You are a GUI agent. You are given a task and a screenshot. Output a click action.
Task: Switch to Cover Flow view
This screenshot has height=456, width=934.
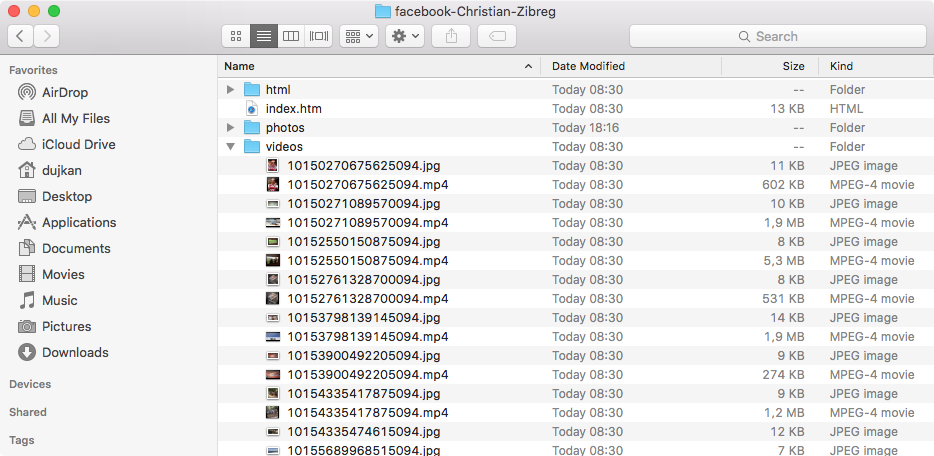tap(318, 36)
